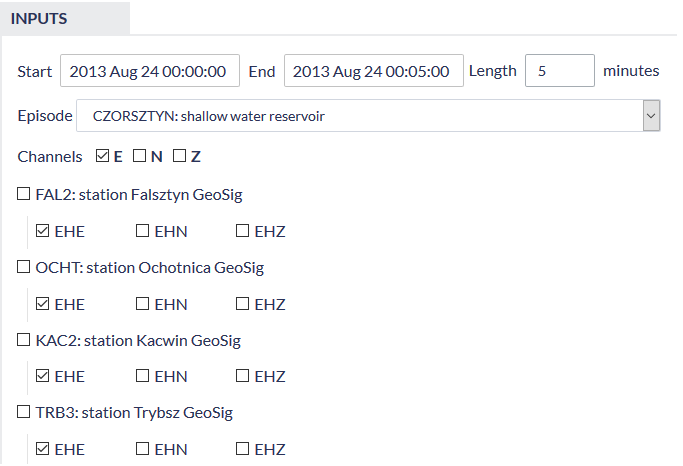This screenshot has height=466, width=683.
Task: Click 'KAC2: station Kacwin GeoSig' text
Action: (138, 340)
